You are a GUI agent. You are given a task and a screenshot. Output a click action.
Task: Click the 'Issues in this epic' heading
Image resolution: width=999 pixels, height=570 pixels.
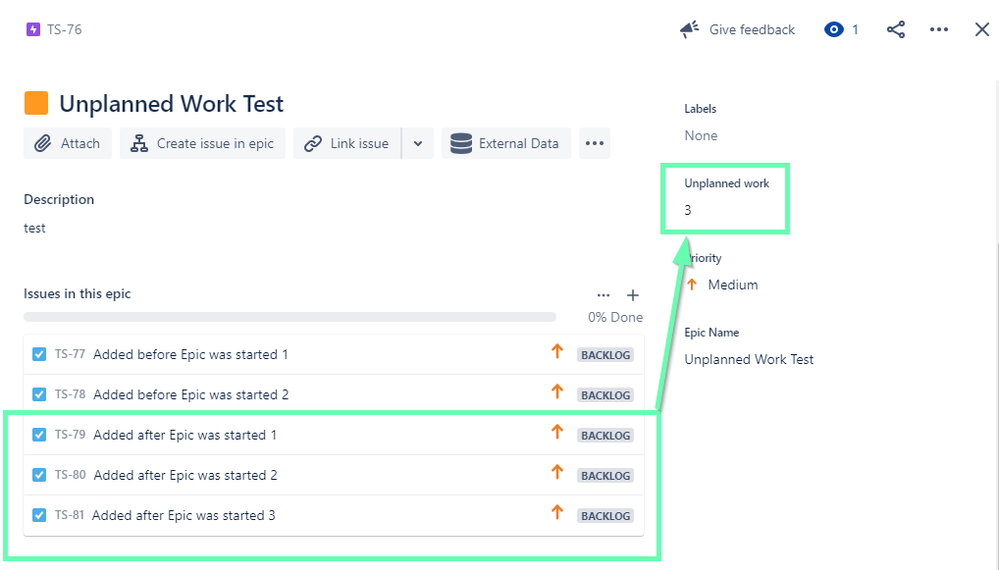[x=77, y=294]
